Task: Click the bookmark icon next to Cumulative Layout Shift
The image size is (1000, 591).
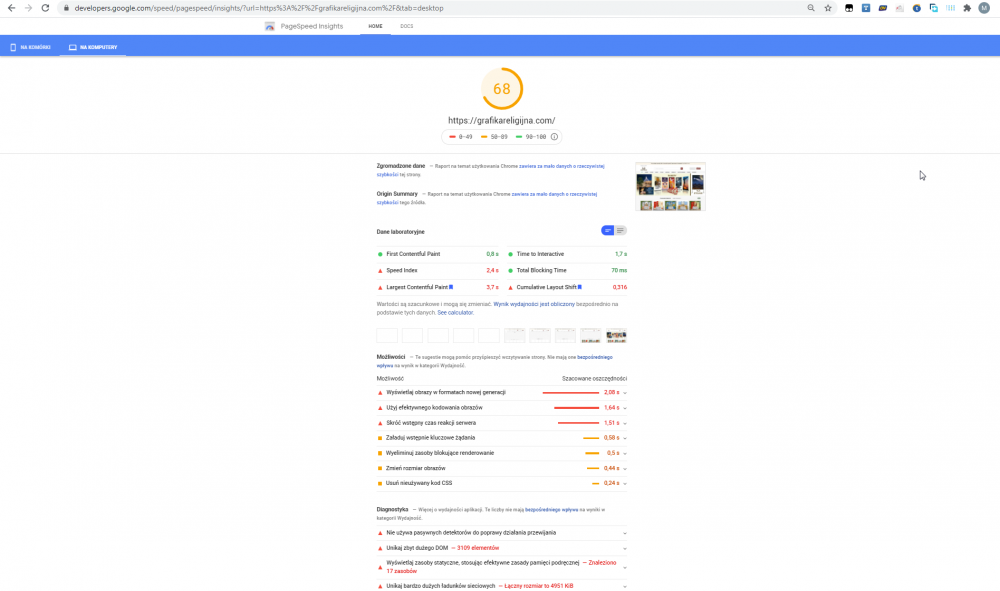Action: pos(580,287)
